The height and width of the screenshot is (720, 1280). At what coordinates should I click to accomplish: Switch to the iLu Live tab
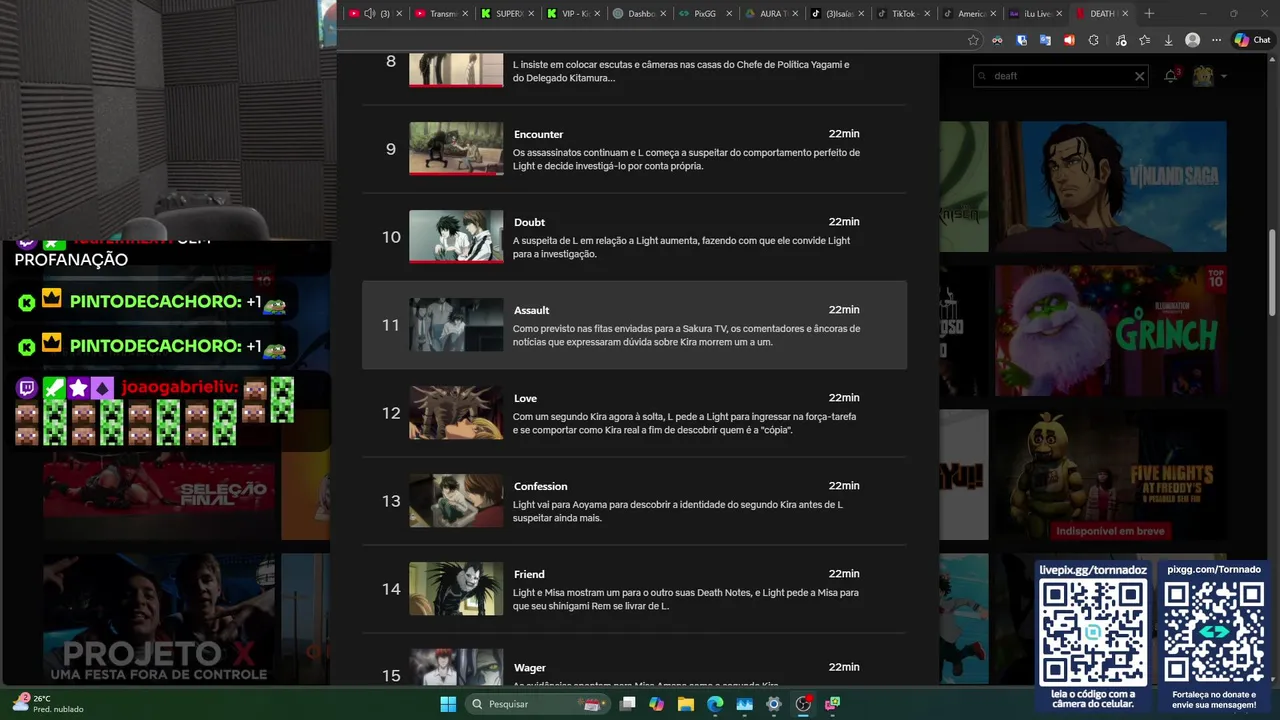(1036, 13)
